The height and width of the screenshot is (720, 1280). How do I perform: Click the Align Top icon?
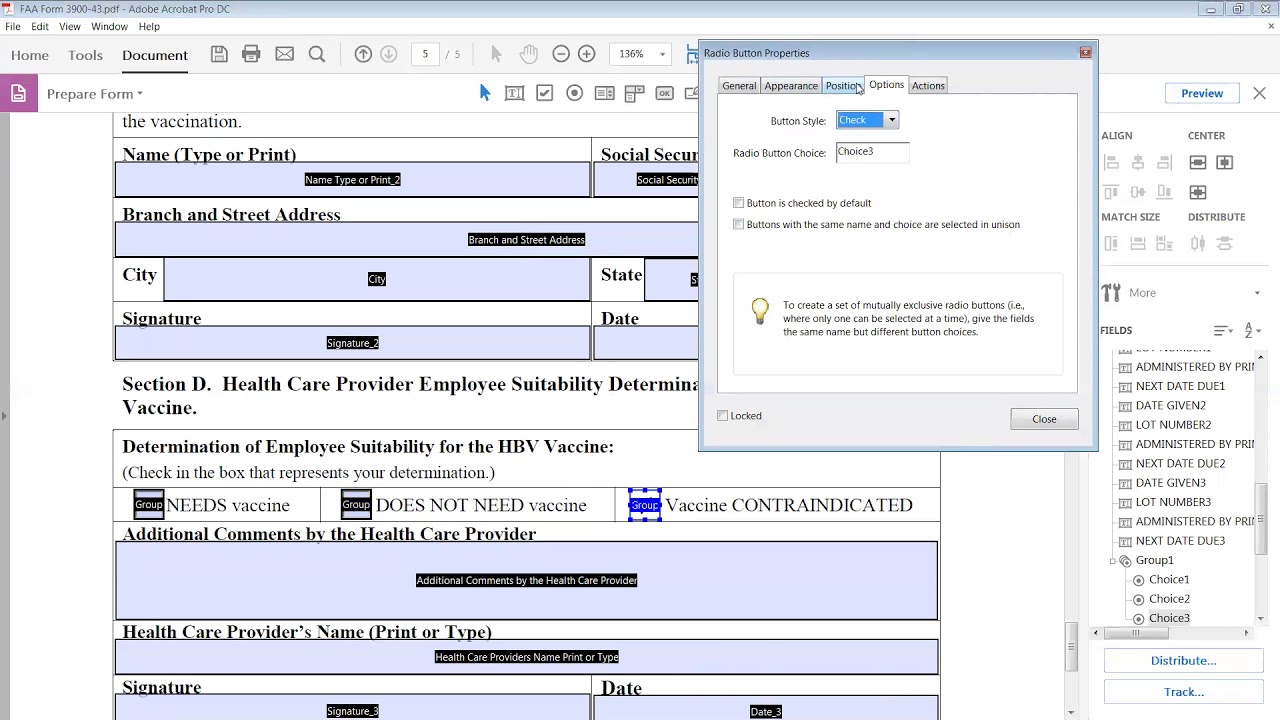[1111, 192]
